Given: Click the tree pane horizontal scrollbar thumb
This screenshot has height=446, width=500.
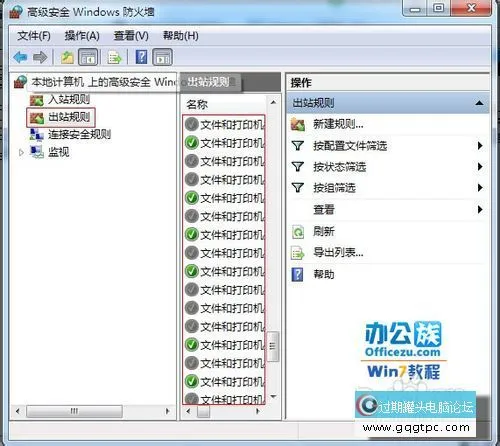Looking at the screenshot, I should (74, 411).
